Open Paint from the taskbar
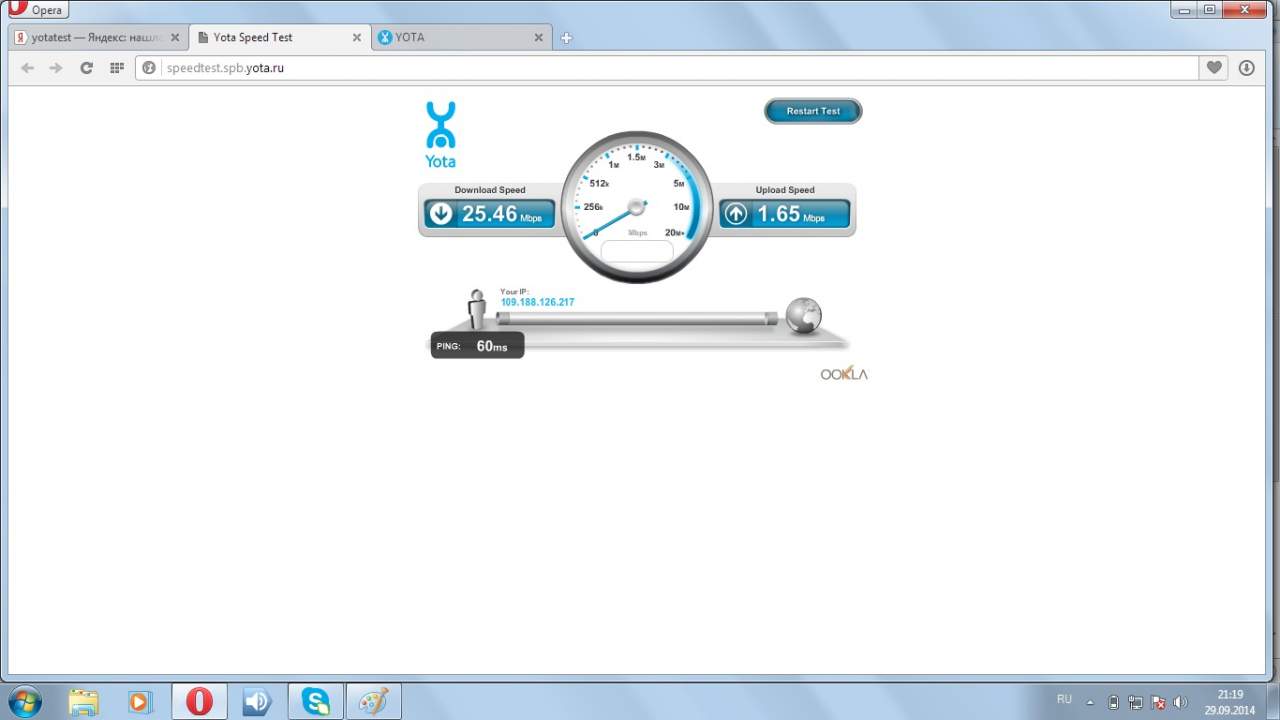The width and height of the screenshot is (1280, 720). (374, 702)
